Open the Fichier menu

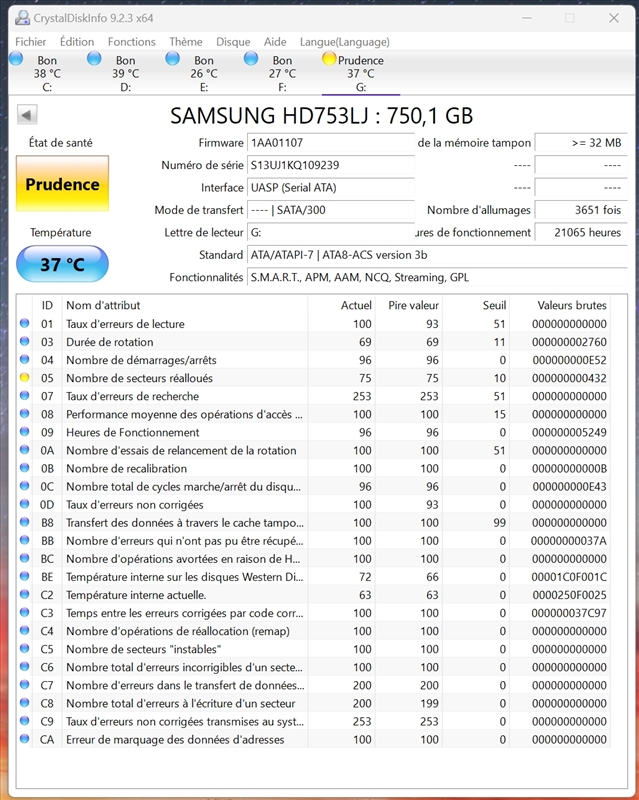pyautogui.click(x=31, y=42)
